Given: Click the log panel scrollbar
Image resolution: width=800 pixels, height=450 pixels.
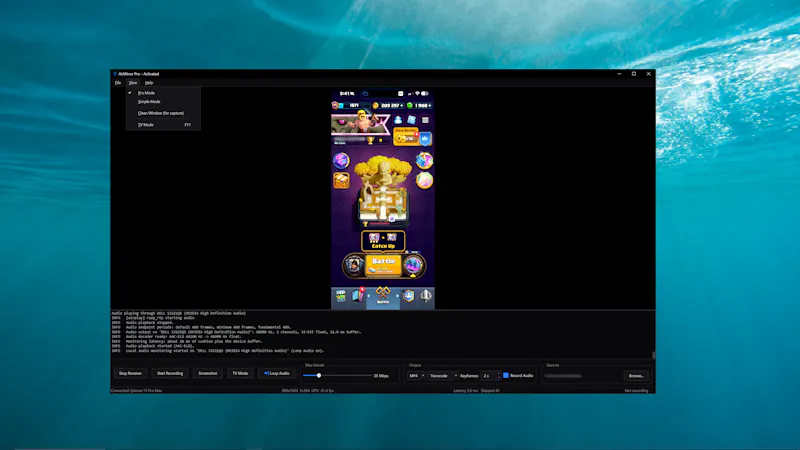Looking at the screenshot, I should tap(653, 355).
